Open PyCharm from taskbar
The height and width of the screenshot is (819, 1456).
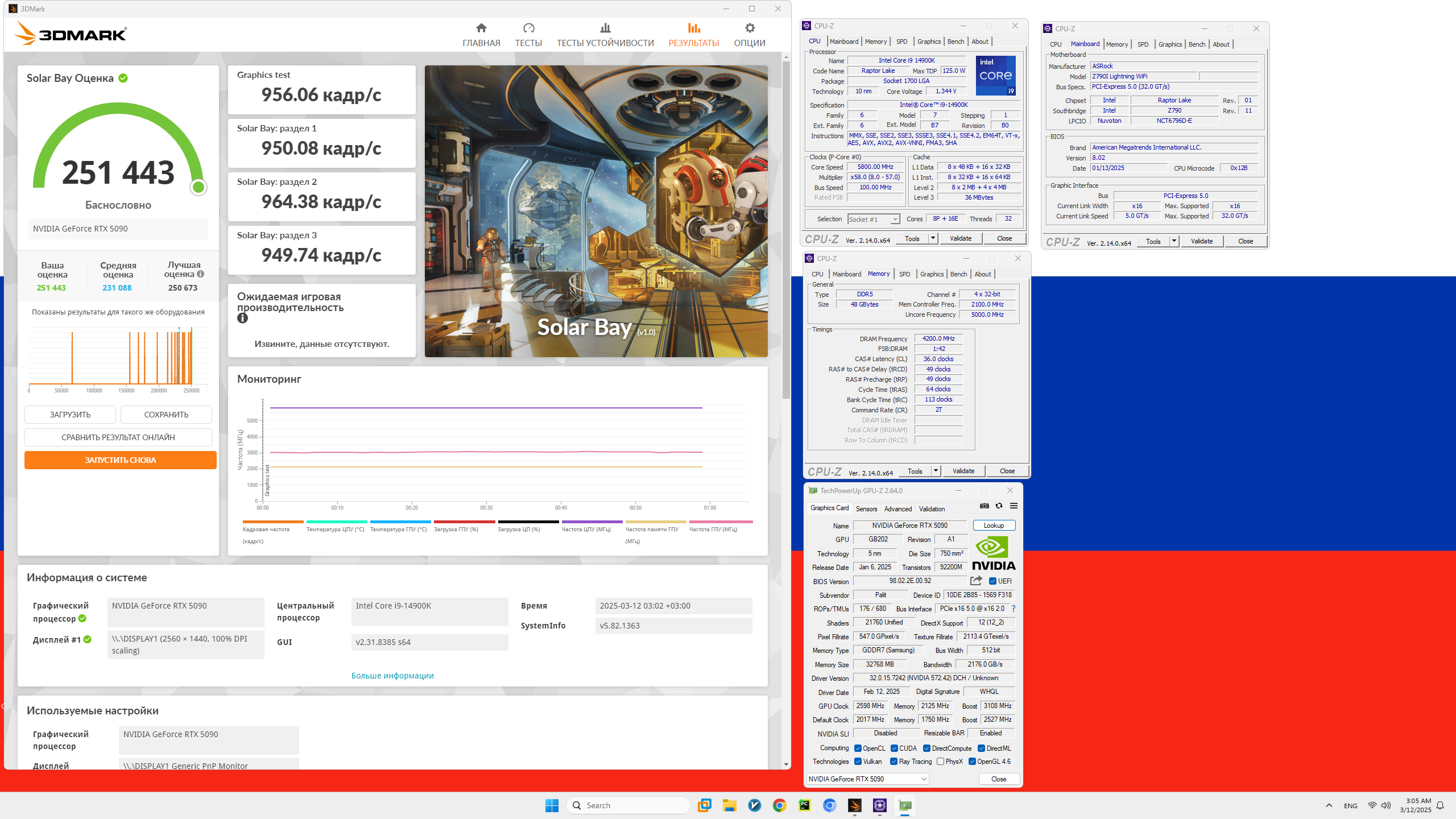(x=804, y=805)
